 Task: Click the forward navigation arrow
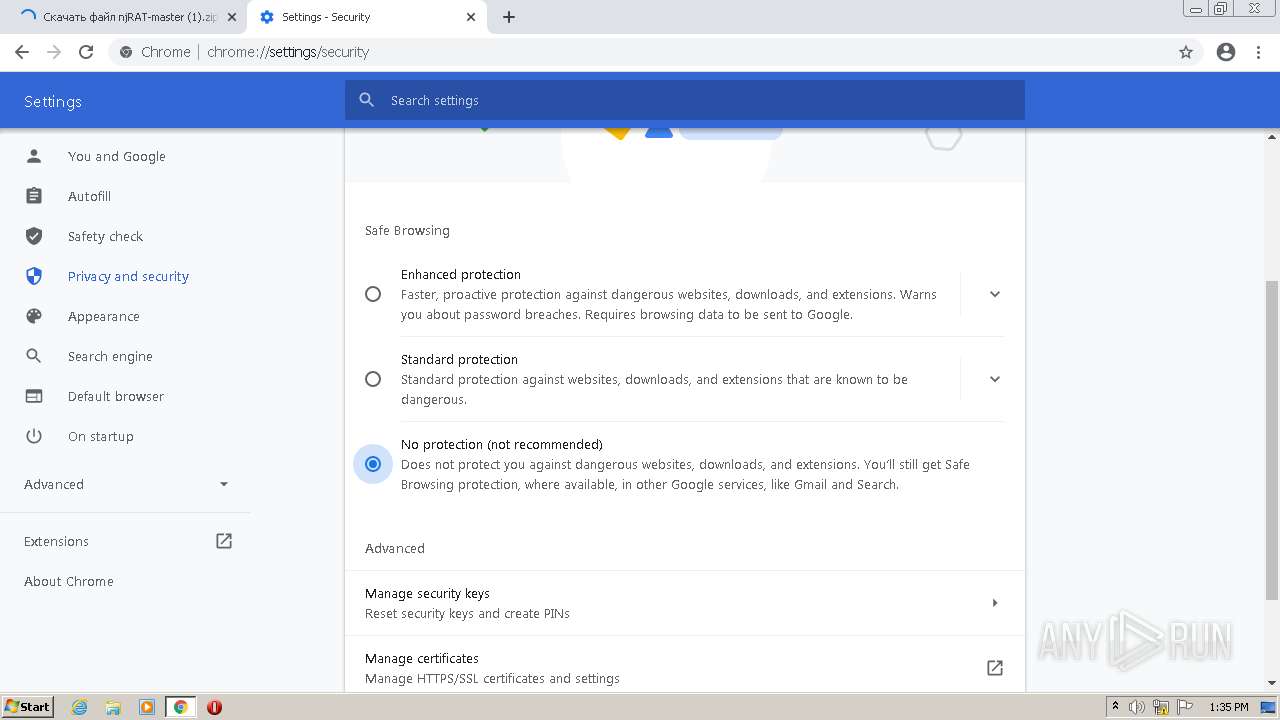[54, 52]
